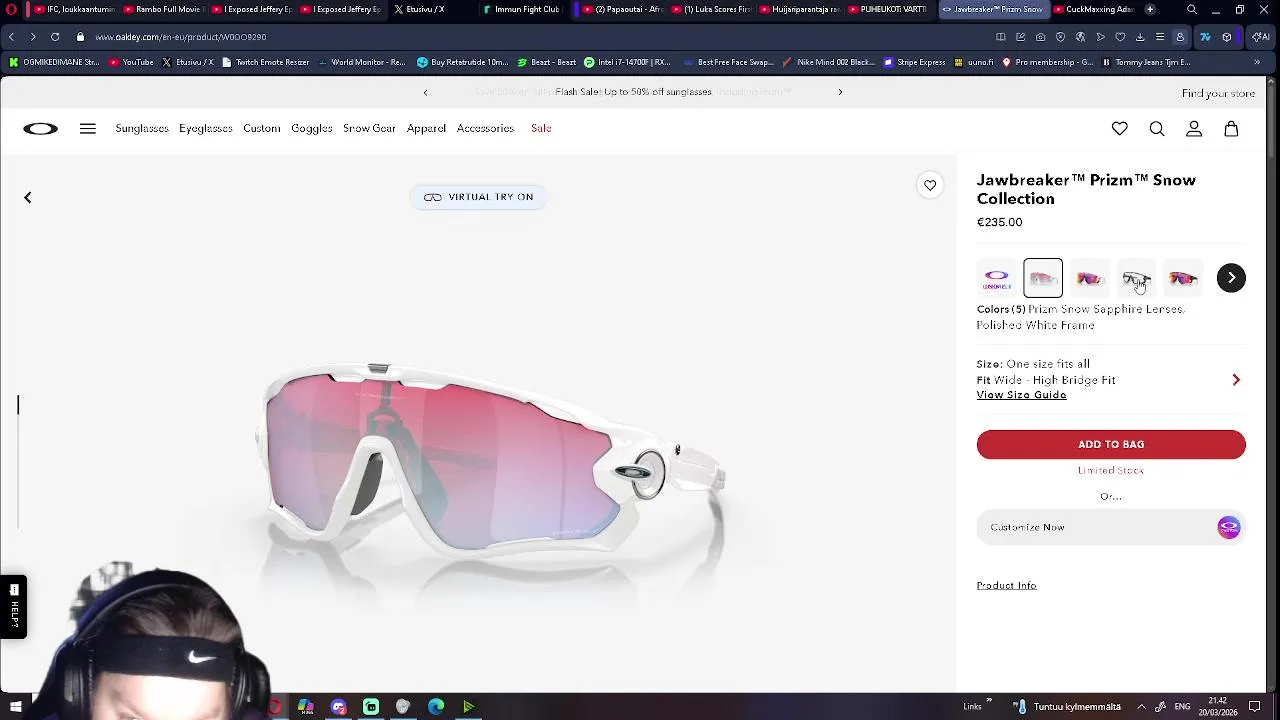Select the third color swatch
The image size is (1280, 720).
tap(1090, 278)
